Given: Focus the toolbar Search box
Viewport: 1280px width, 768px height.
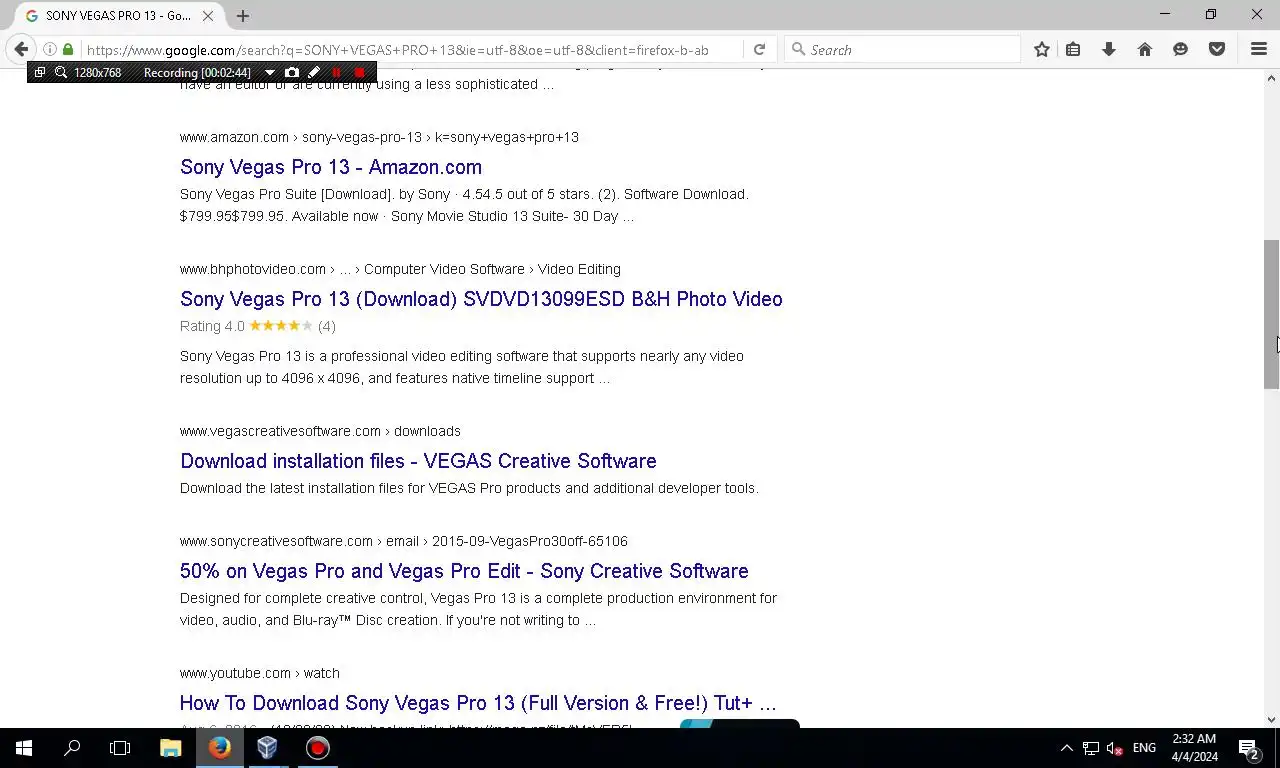Looking at the screenshot, I should tap(903, 49).
